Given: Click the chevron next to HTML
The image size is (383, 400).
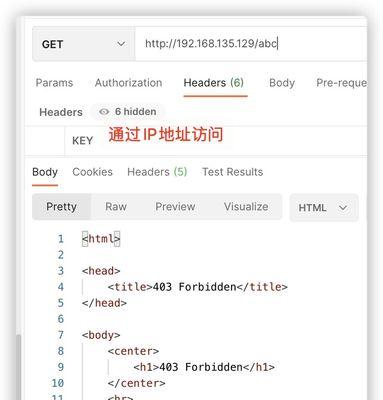Looking at the screenshot, I should point(343,208).
